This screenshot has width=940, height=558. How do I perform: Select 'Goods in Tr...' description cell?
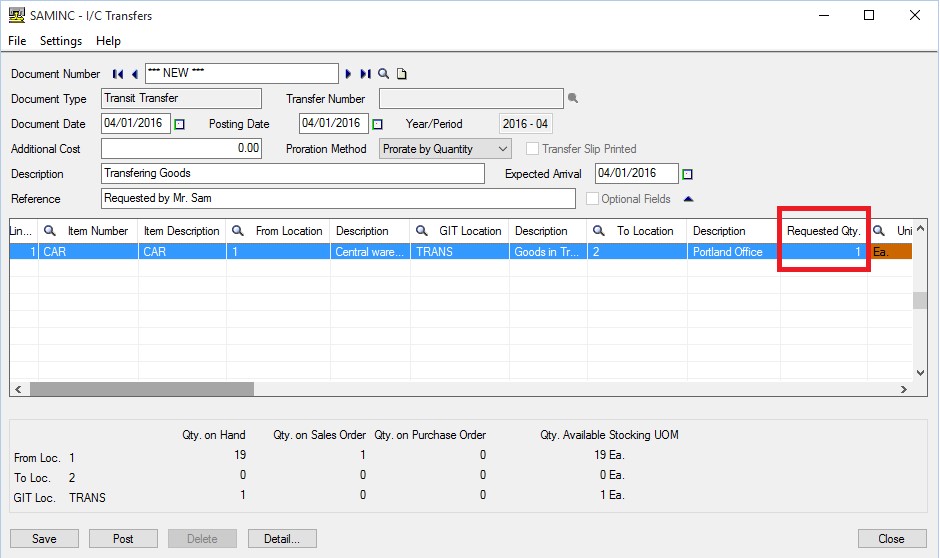(x=548, y=252)
